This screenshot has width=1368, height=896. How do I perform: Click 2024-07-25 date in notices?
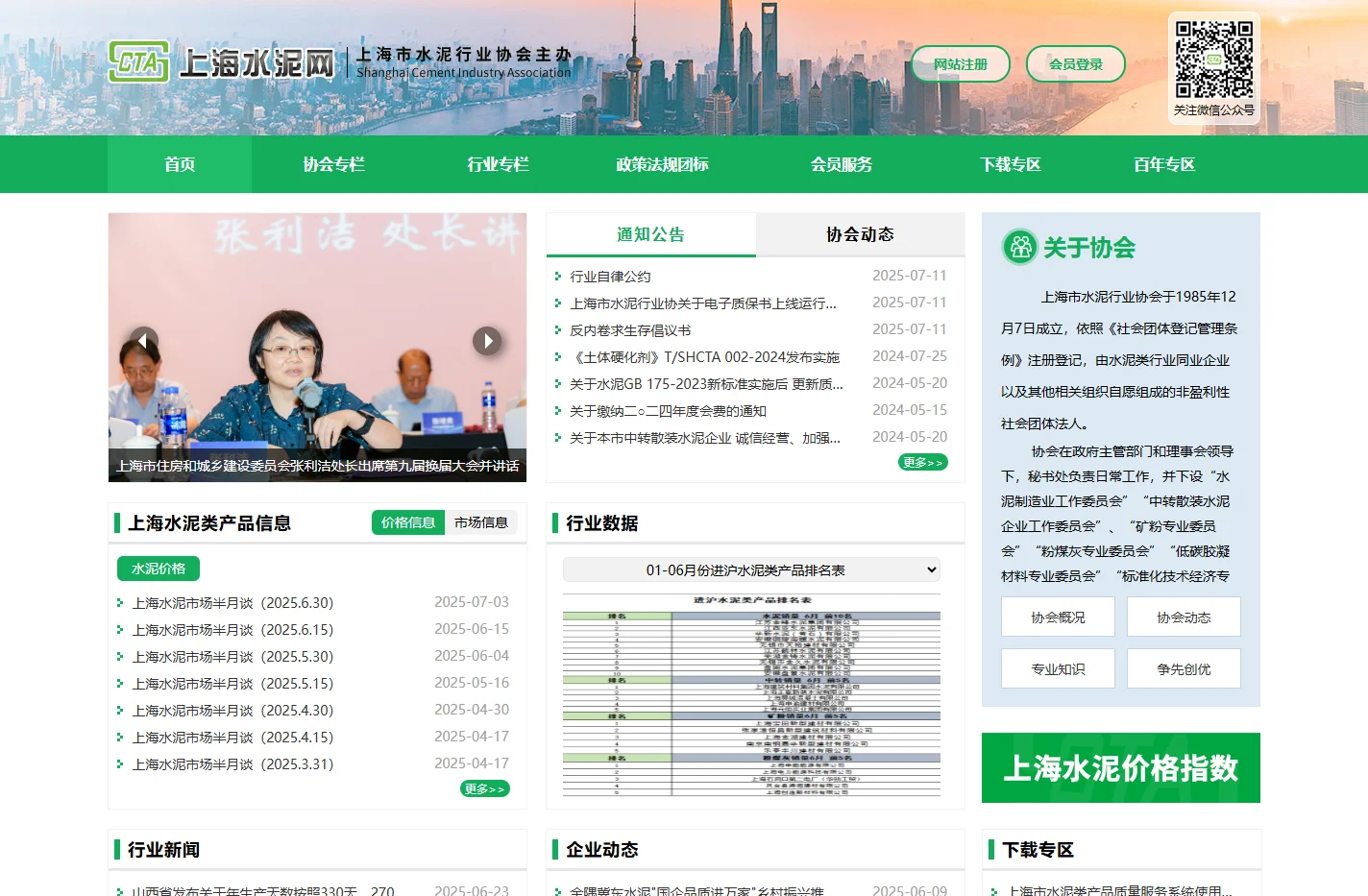pyautogui.click(x=910, y=356)
